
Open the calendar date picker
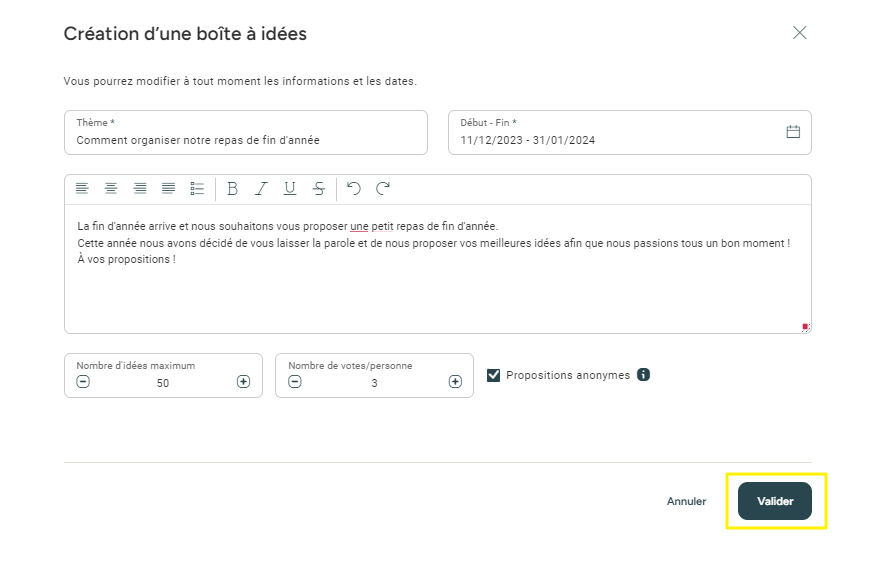[793, 132]
